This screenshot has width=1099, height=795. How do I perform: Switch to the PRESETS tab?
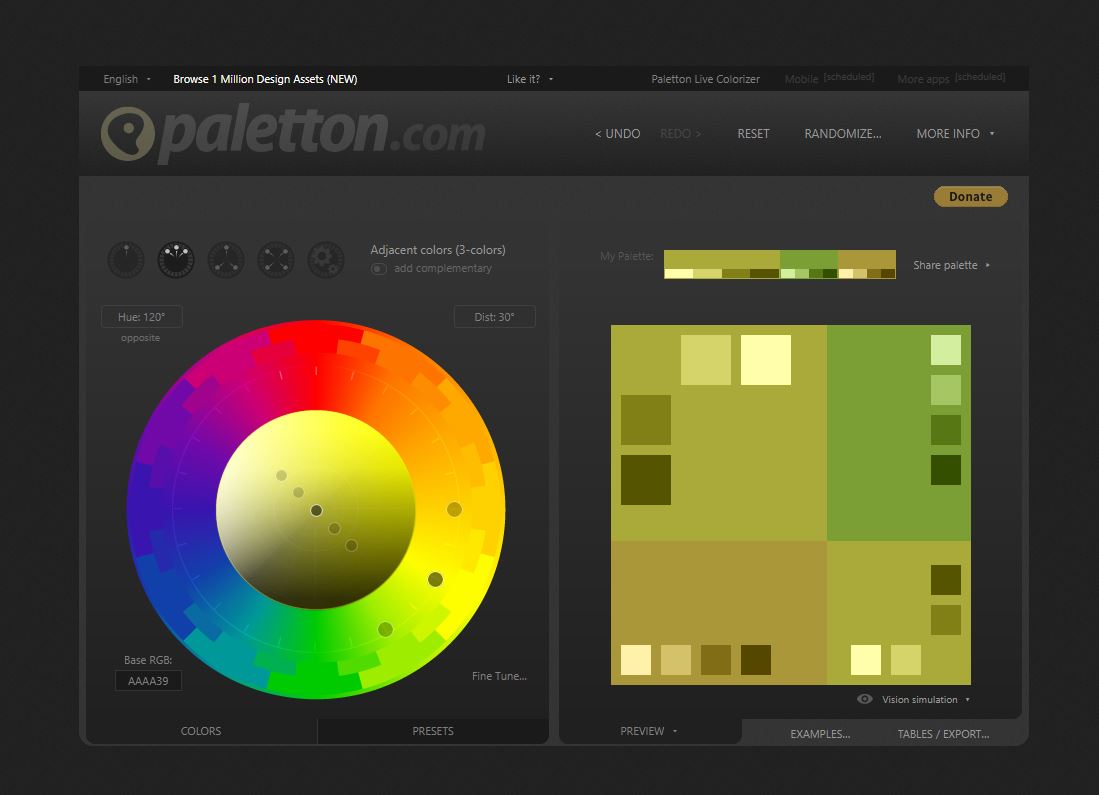click(433, 731)
